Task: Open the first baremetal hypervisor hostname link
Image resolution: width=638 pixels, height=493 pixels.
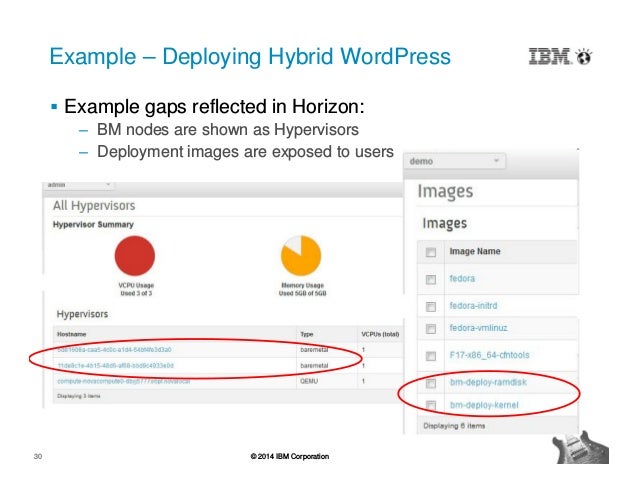Action: pyautogui.click(x=114, y=350)
